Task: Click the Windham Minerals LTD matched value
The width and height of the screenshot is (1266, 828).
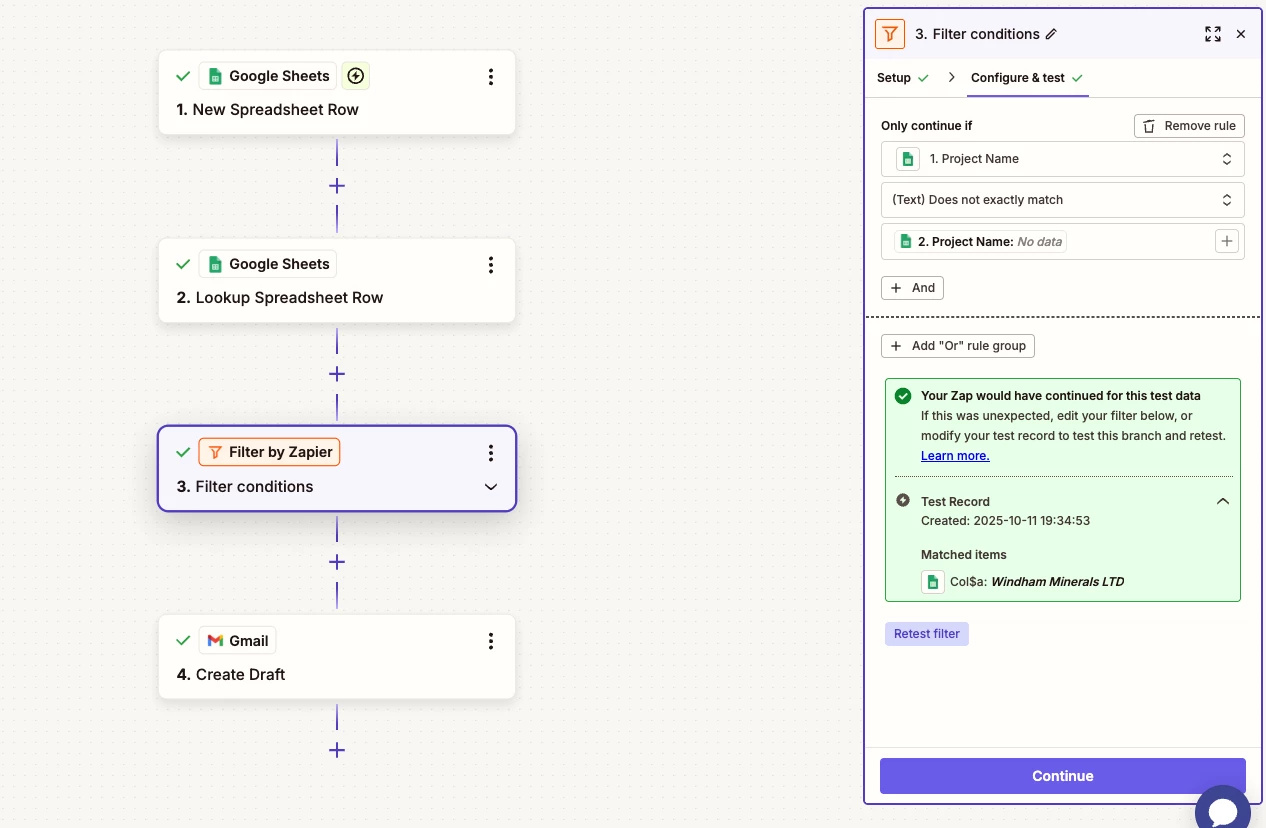Action: point(1057,582)
